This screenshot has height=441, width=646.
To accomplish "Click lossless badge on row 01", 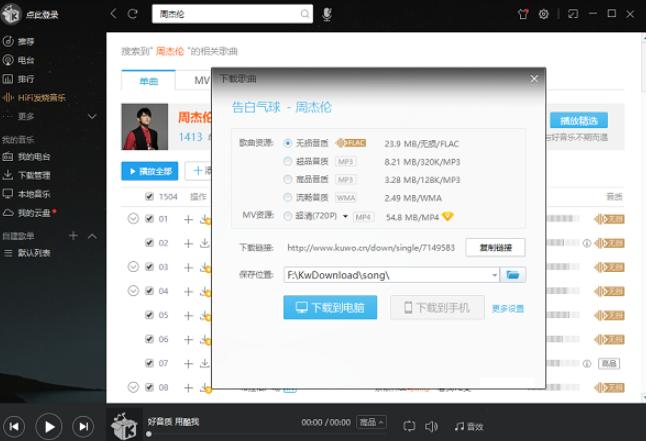I will pos(609,219).
